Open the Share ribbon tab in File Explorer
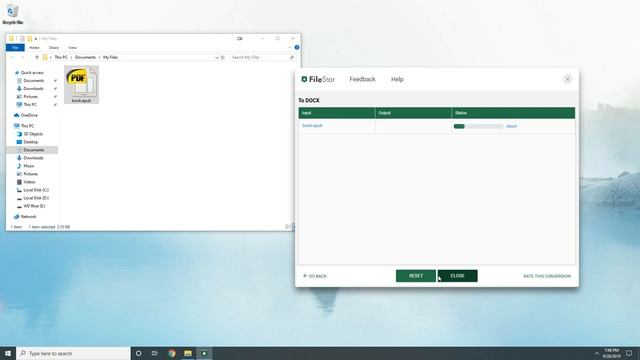This screenshot has height=360, width=640. pyautogui.click(x=53, y=48)
